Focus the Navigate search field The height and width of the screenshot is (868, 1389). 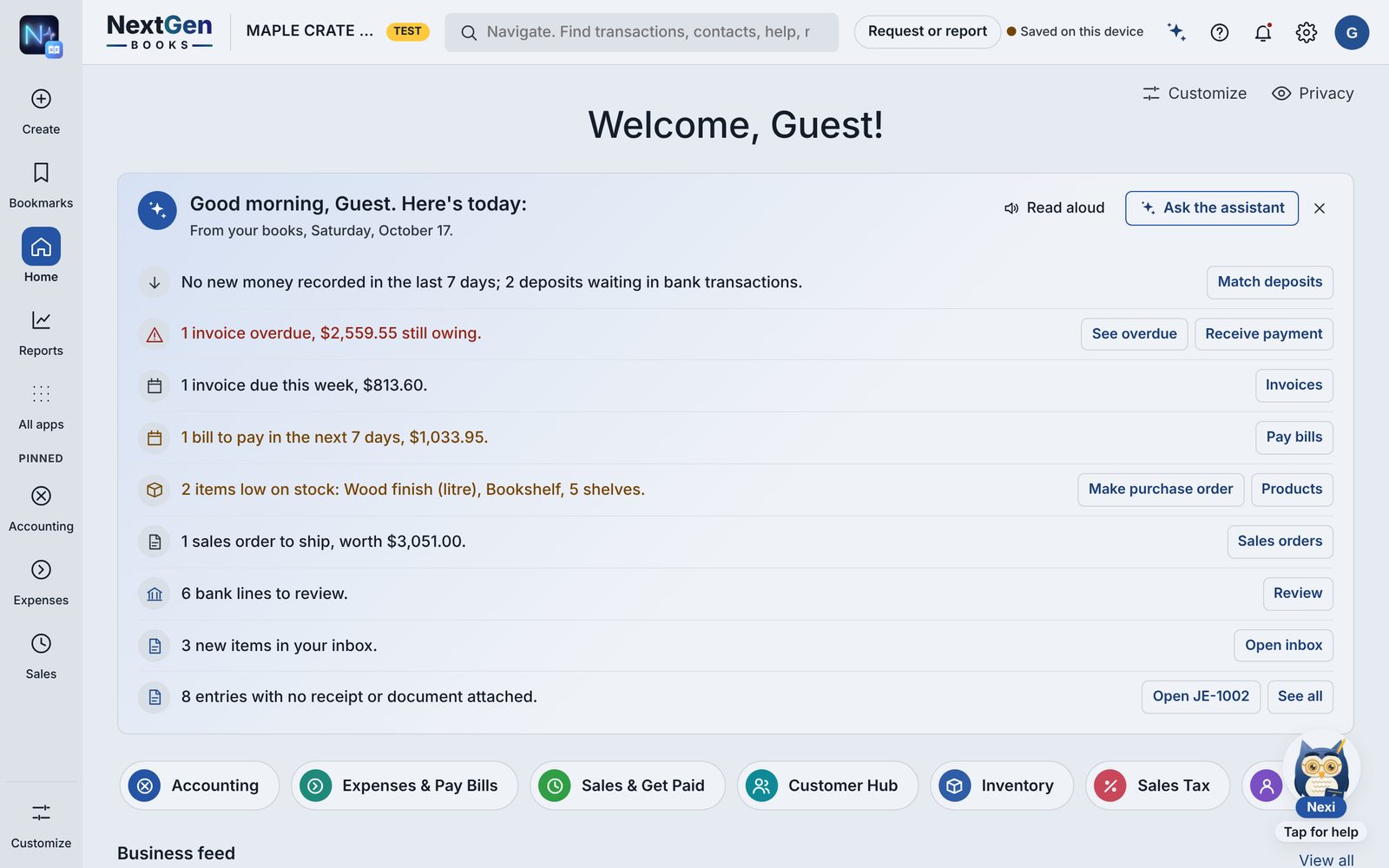pos(642,32)
